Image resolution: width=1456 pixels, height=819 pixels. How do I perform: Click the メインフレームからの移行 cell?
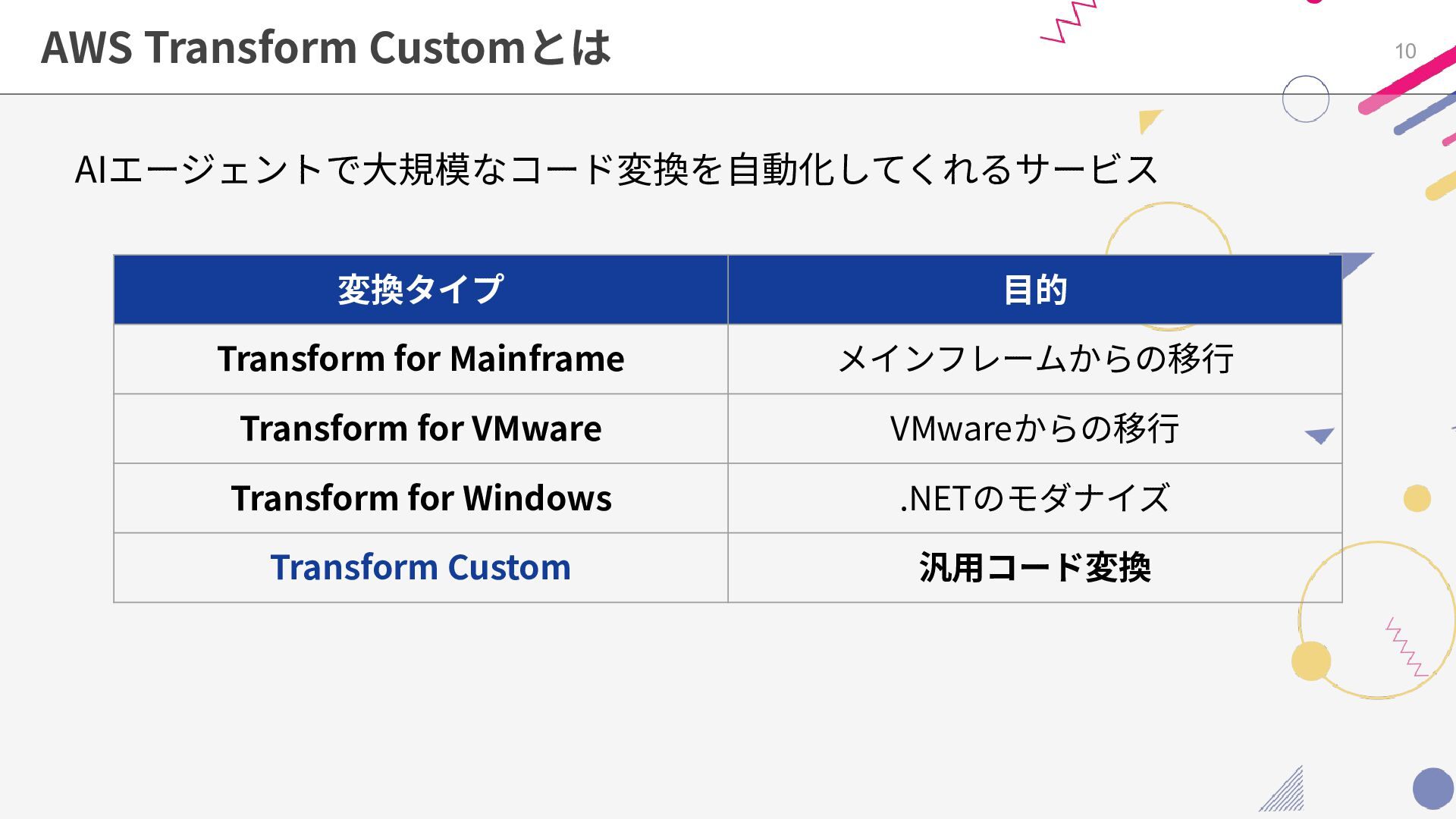point(1034,359)
